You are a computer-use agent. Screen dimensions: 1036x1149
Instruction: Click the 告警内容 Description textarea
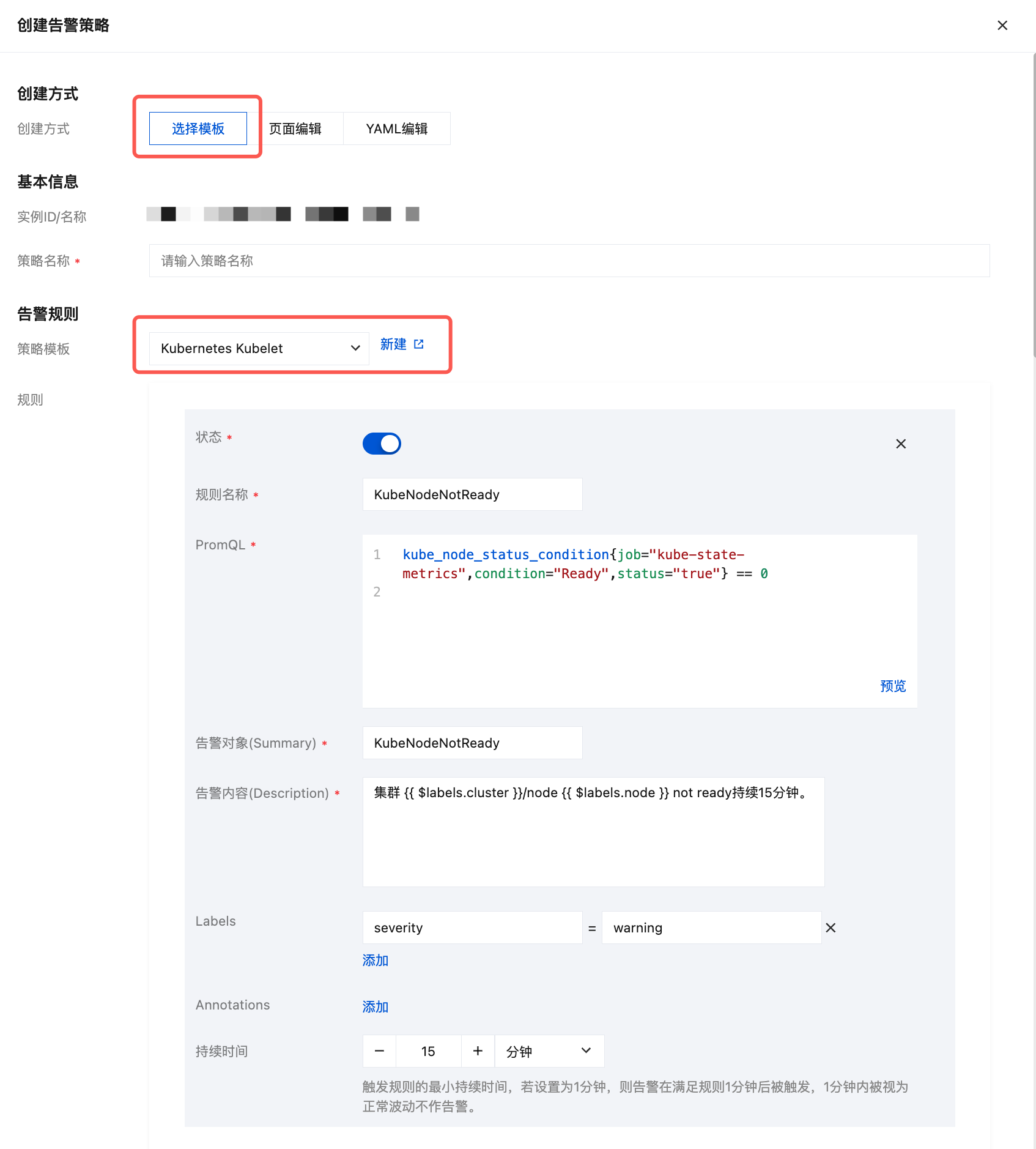[x=594, y=832]
